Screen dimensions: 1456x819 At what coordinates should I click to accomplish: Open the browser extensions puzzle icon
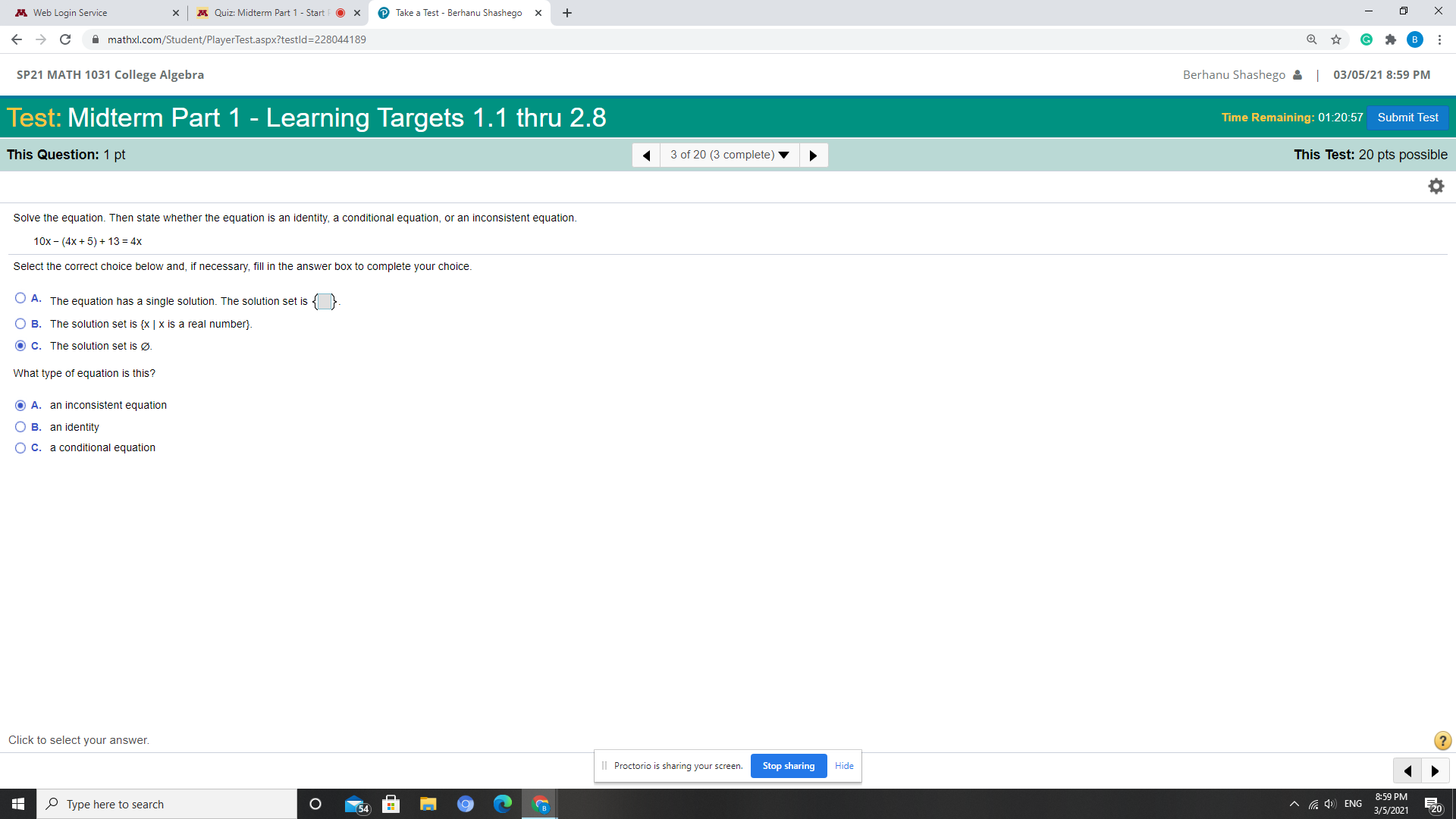coord(1390,39)
